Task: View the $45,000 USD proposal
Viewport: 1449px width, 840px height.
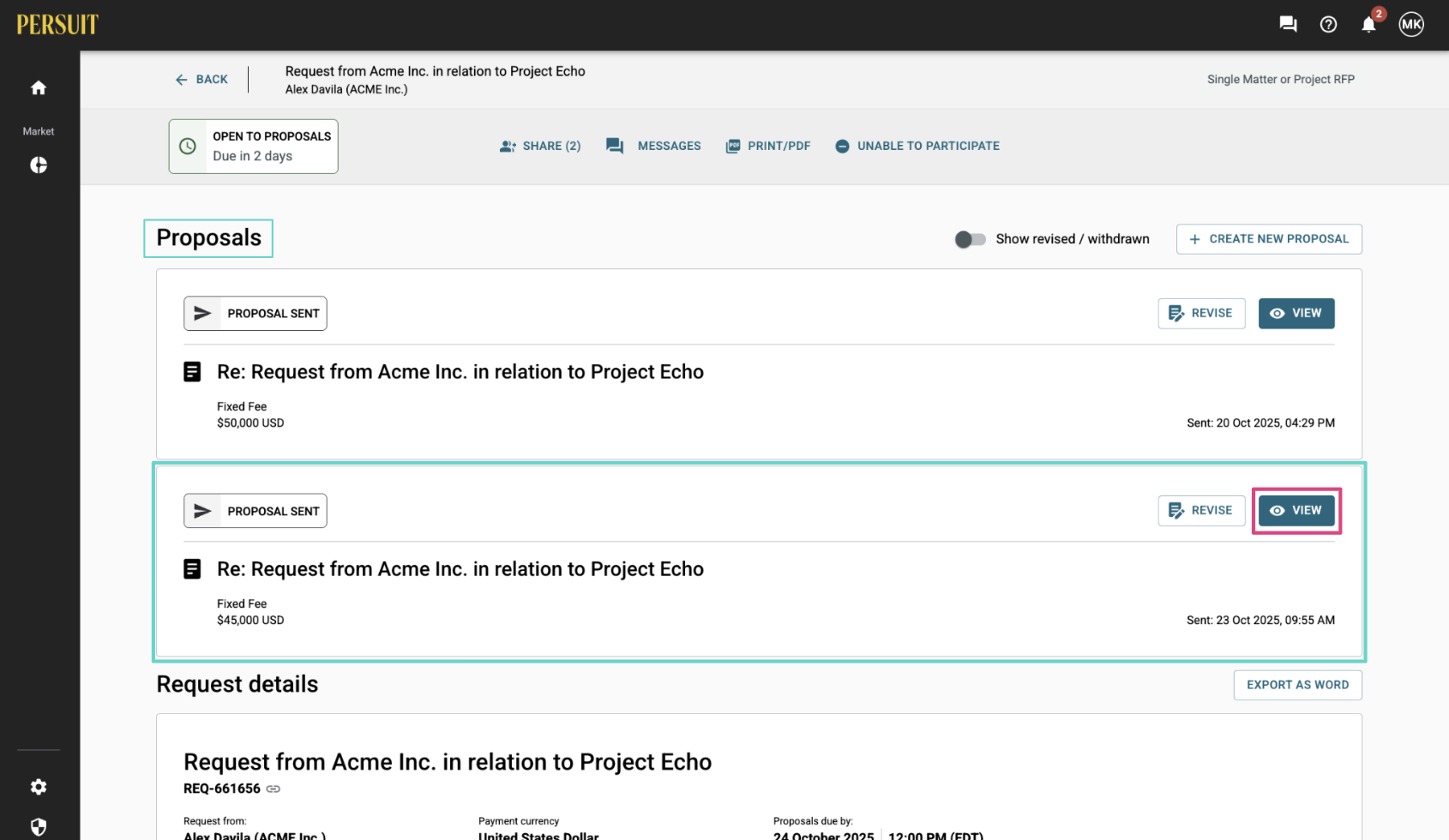Action: (1296, 511)
